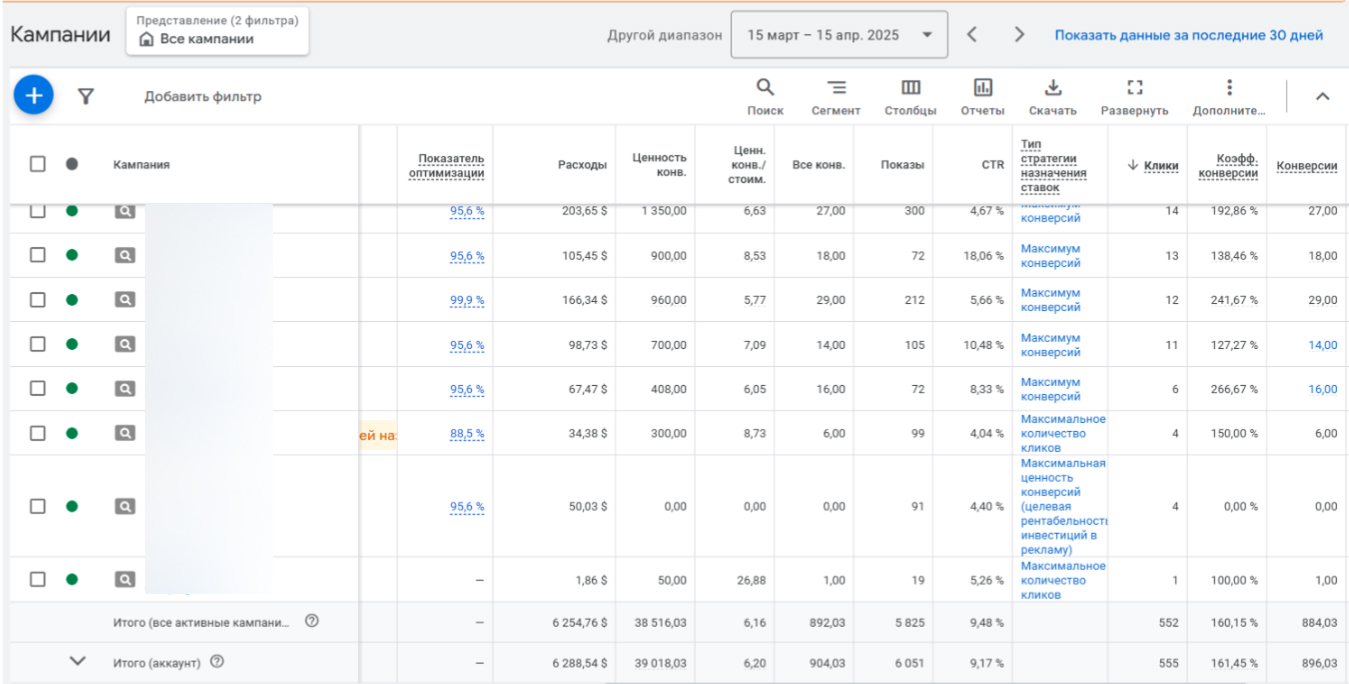
Task: Open the Дополнительно three-dot menu
Action: pos(1229,96)
